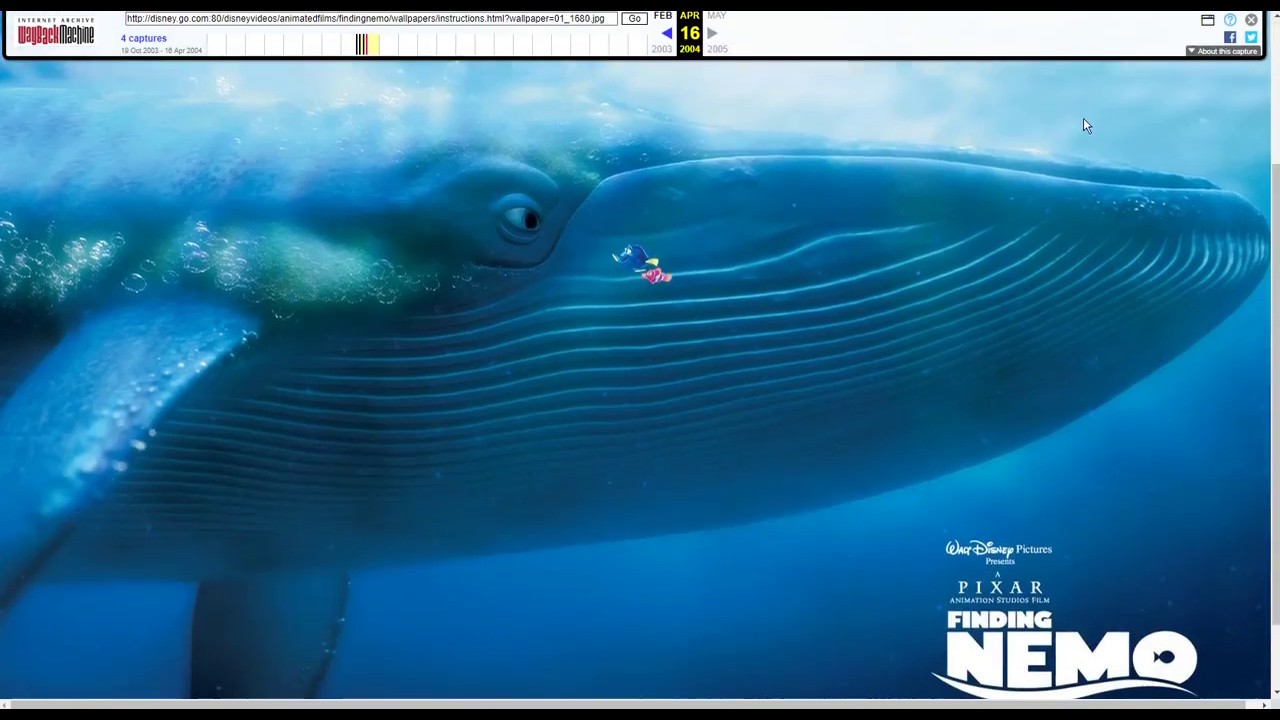Viewport: 1280px width, 720px height.
Task: Share capture on Facebook
Action: 1230,37
